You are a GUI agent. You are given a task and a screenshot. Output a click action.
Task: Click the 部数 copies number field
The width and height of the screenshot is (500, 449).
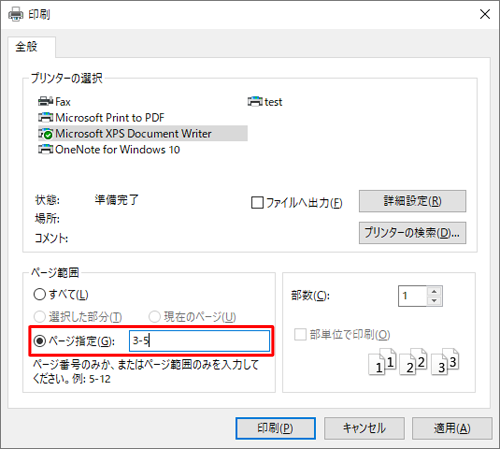(x=413, y=296)
